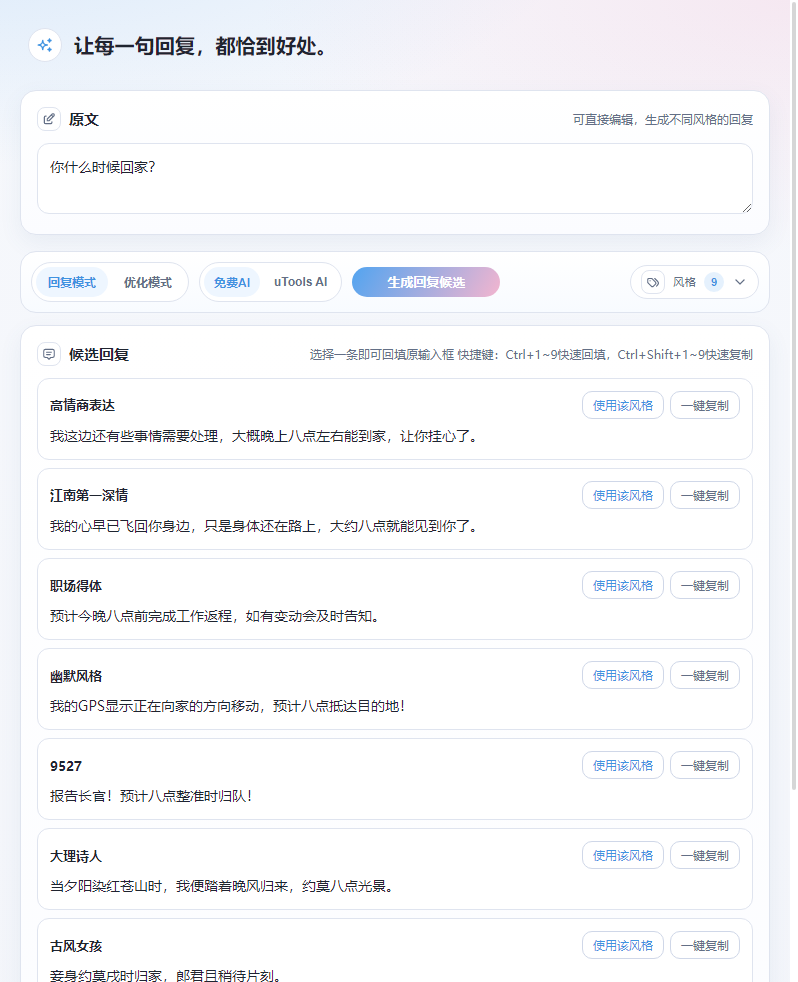Click the tag icon next to 风格
This screenshot has height=982, width=798.
653,282
